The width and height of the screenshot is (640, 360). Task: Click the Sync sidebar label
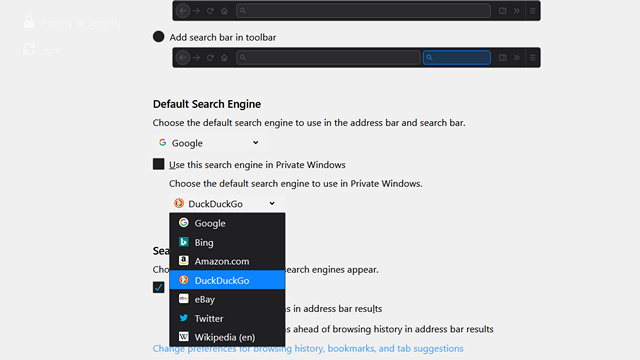pyautogui.click(x=52, y=50)
